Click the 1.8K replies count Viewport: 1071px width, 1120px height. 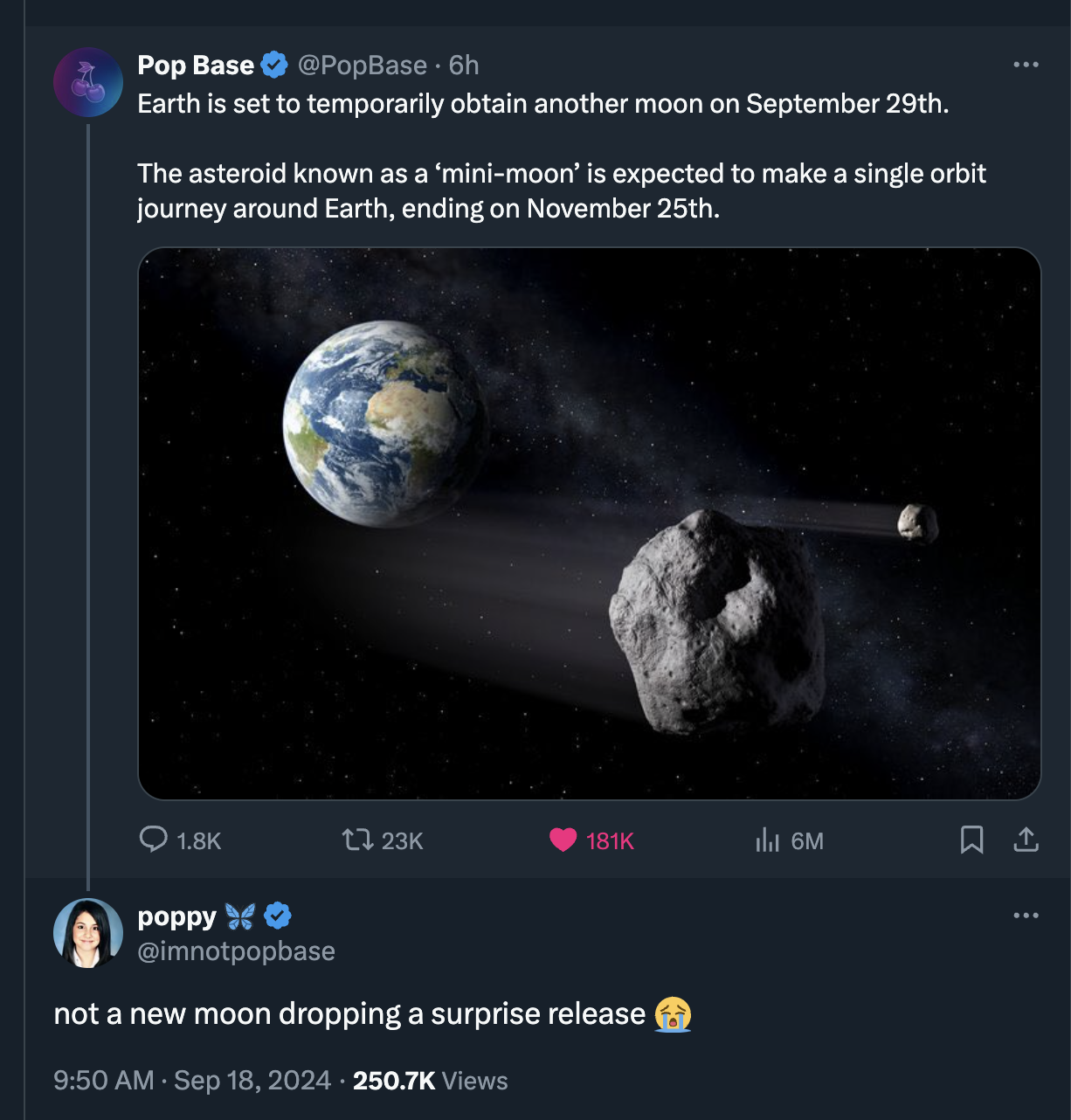(199, 841)
